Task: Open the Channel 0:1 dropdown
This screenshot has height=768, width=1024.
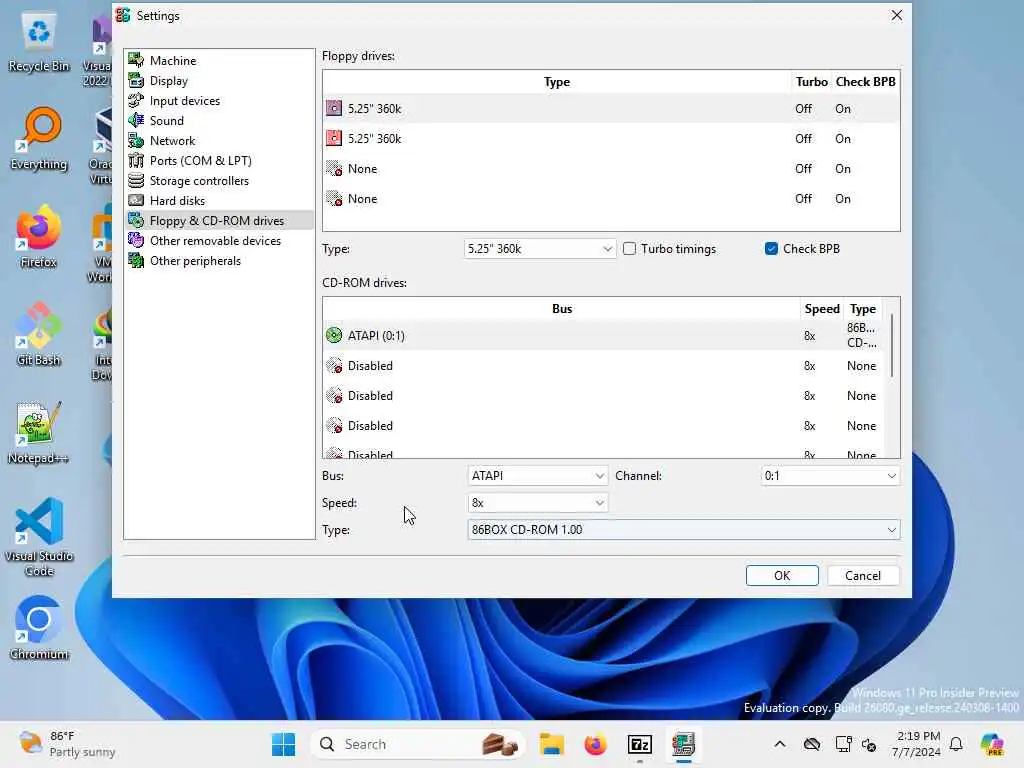Action: click(x=829, y=476)
